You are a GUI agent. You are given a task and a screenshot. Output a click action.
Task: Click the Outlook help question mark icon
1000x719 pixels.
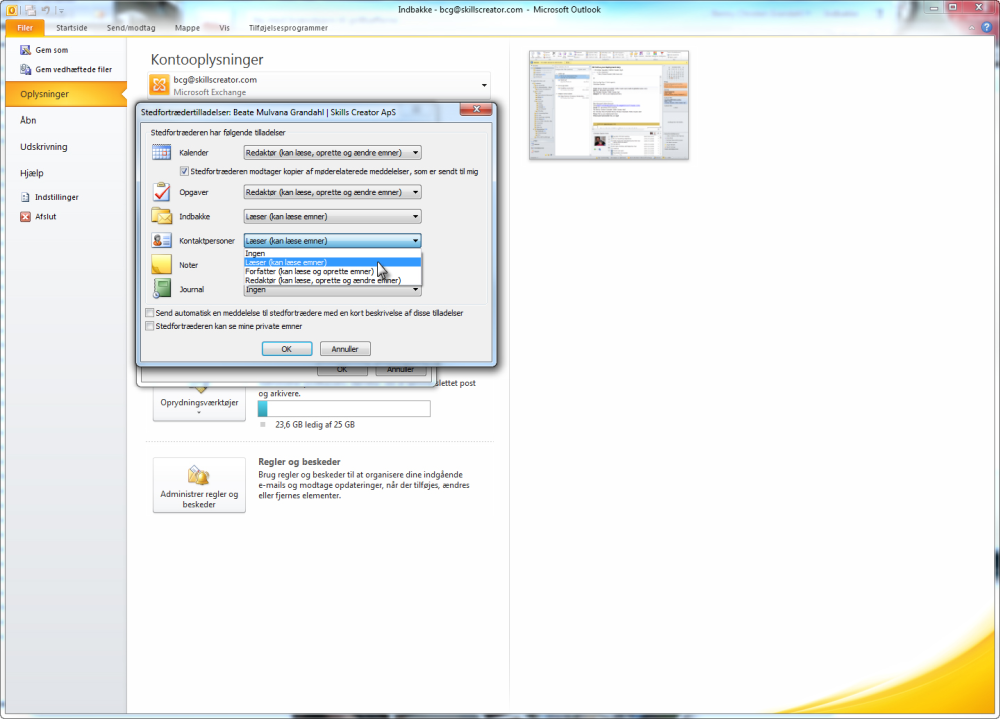(x=986, y=27)
